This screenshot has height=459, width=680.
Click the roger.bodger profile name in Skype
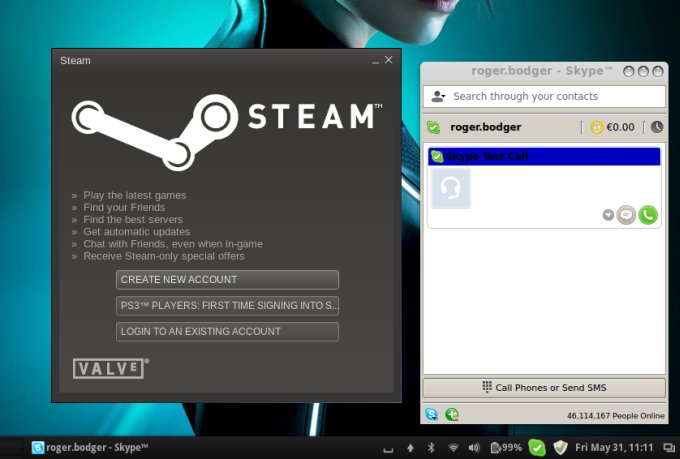(486, 127)
